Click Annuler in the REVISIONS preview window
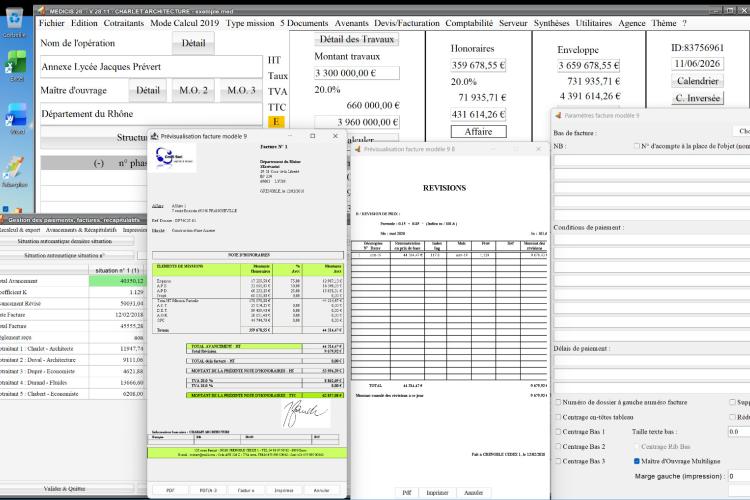The height and width of the screenshot is (500, 750). point(474,493)
